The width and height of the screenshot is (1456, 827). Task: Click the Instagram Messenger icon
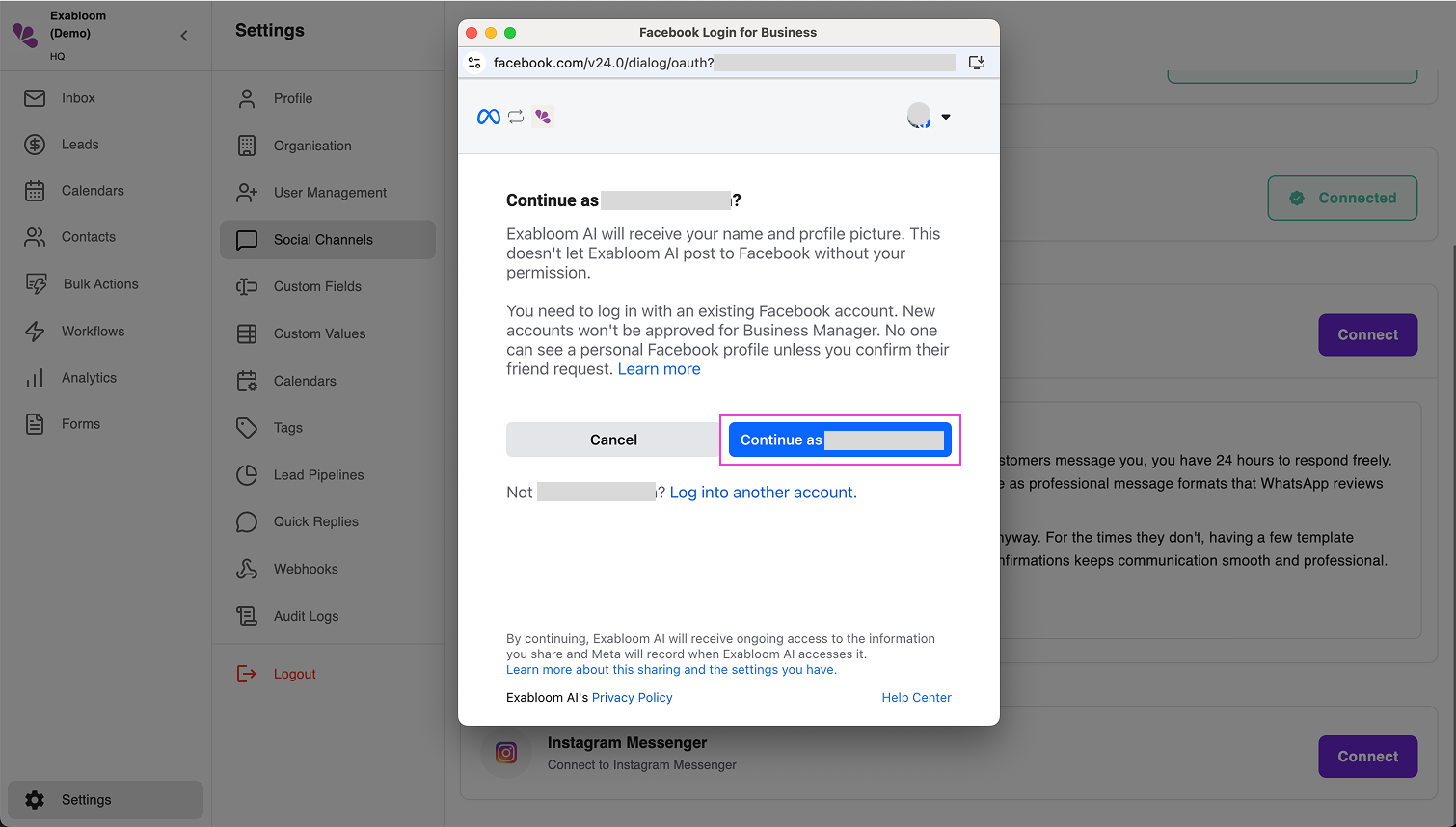coord(505,752)
